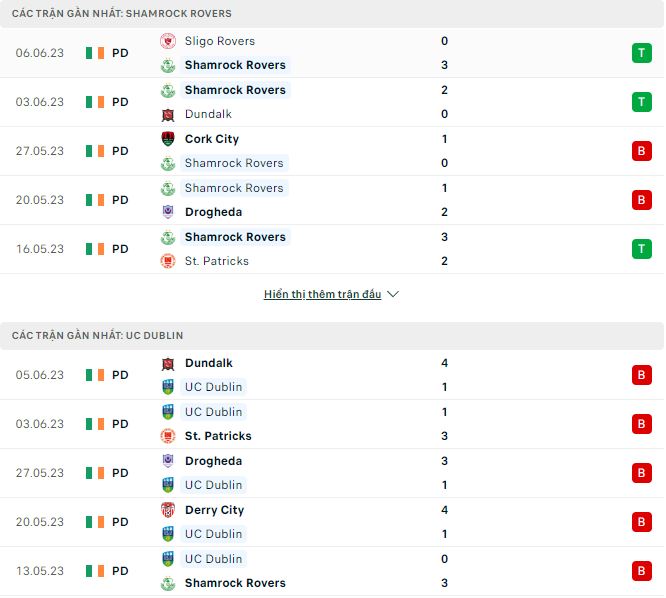
Task: Click the PD league label on 16.05.23
Action: [x=120, y=249]
